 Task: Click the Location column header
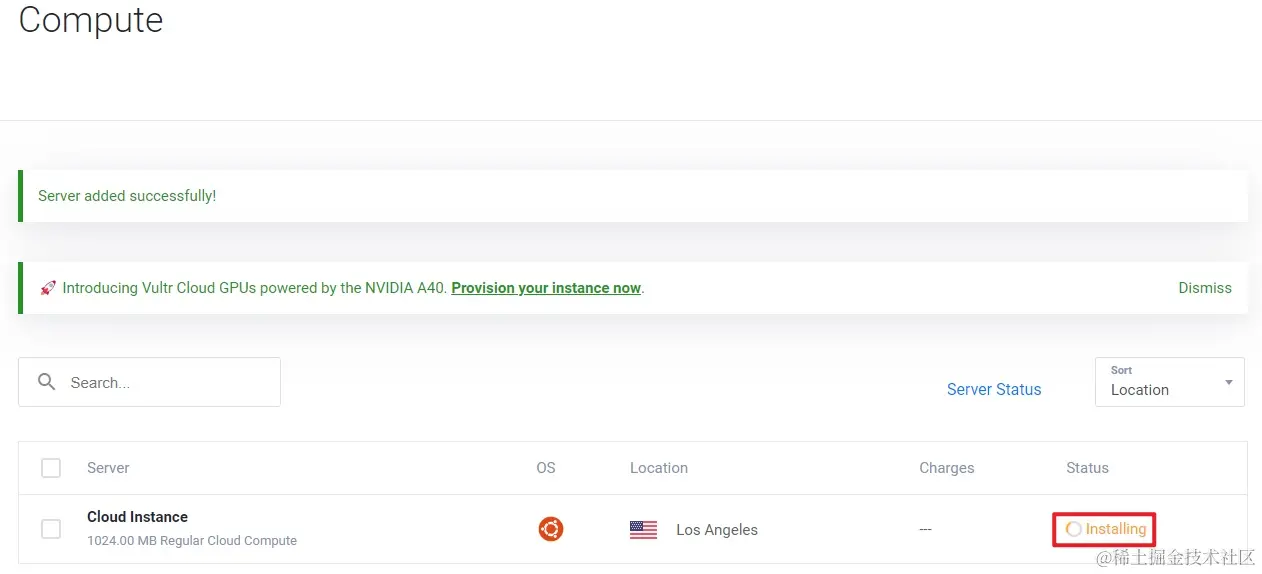pos(659,468)
